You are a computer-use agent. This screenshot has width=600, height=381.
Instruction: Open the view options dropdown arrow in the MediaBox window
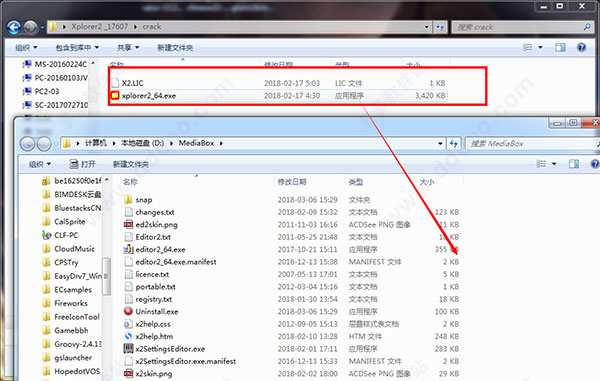pyautogui.click(x=554, y=164)
